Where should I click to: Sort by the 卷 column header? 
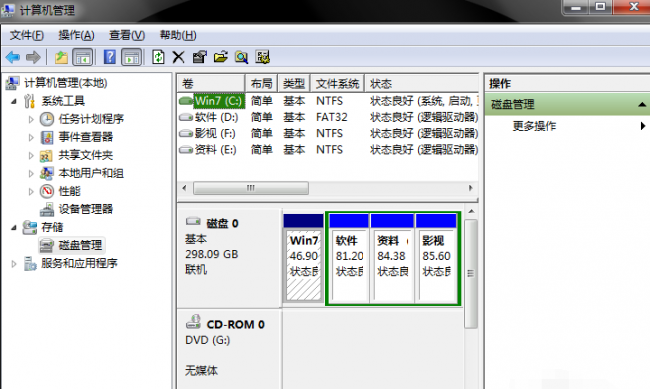(x=211, y=84)
